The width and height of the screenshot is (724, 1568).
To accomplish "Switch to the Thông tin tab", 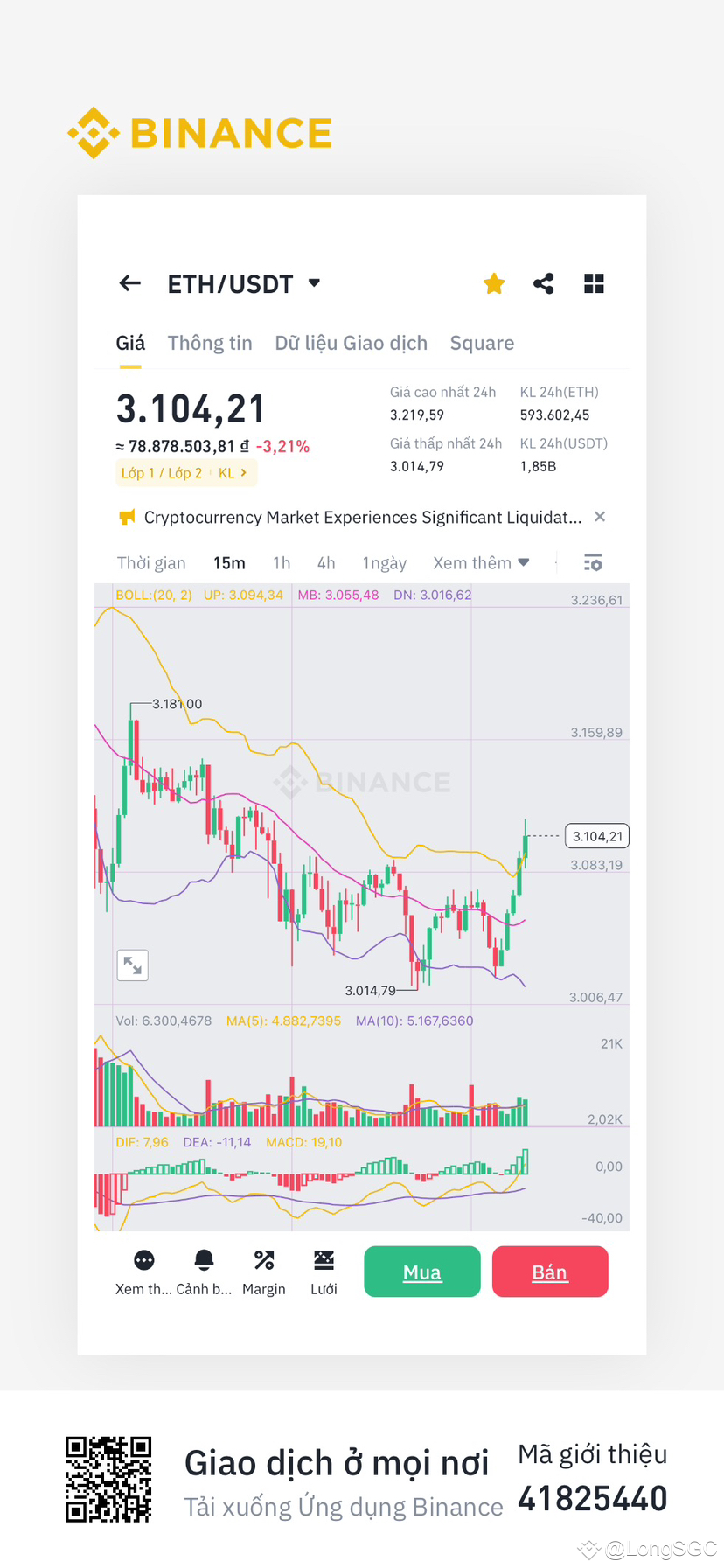I will click(x=209, y=343).
